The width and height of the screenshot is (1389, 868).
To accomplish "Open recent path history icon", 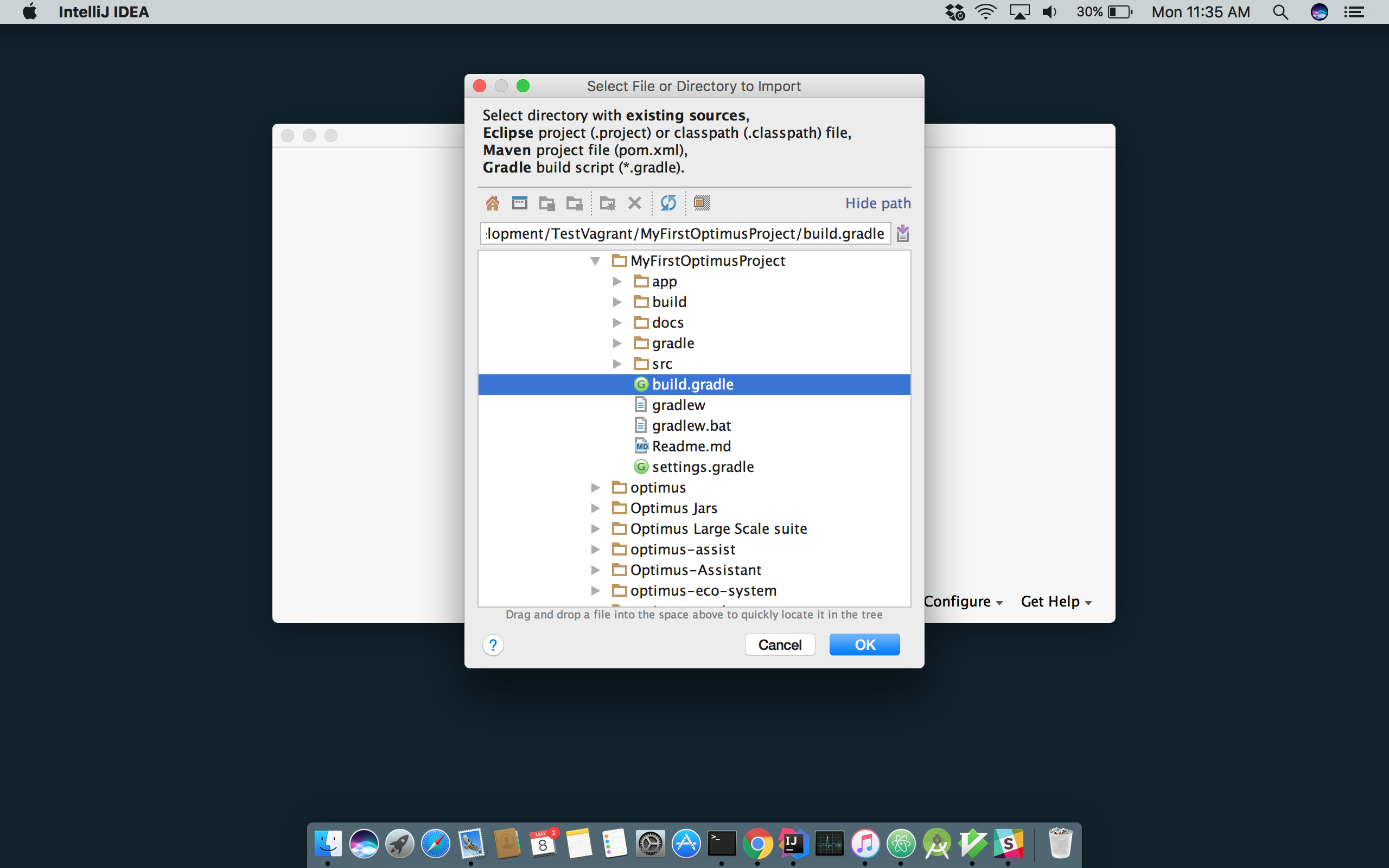I will pos(903,233).
